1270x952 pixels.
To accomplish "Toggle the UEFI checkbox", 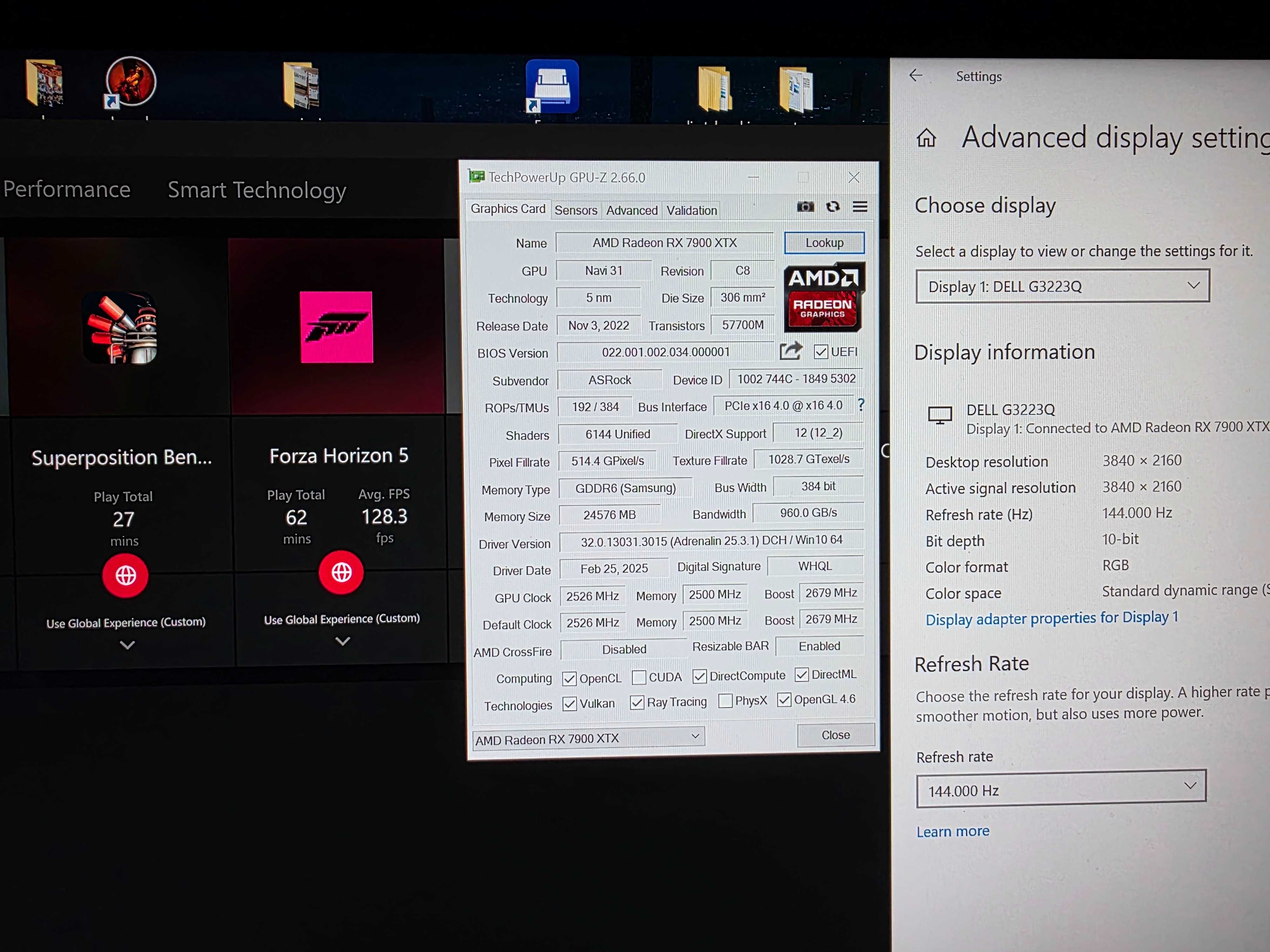I will [x=821, y=352].
